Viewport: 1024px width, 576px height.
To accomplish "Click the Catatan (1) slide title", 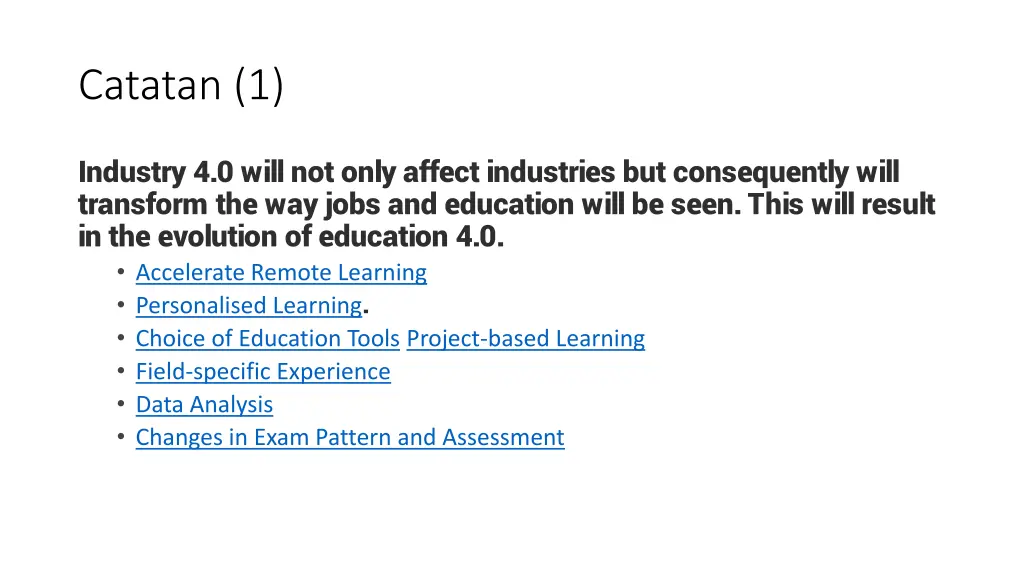I will (x=181, y=85).
